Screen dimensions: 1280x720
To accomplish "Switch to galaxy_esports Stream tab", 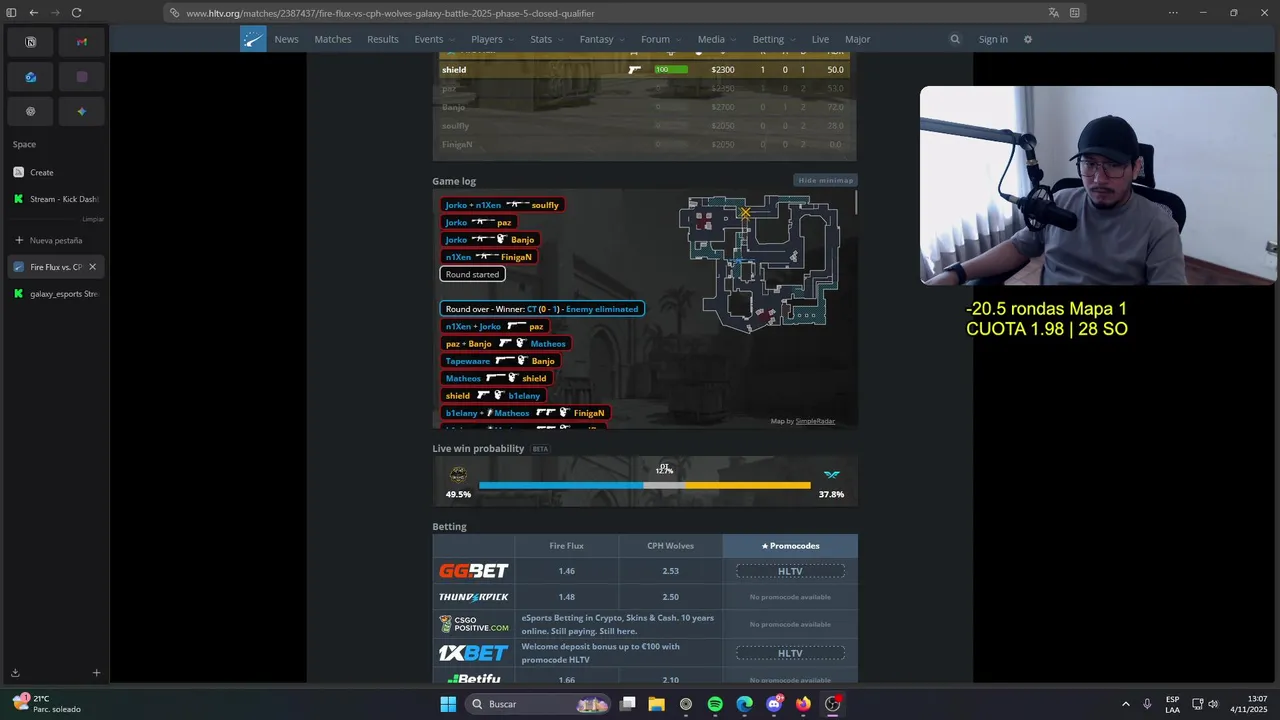I will pos(55,294).
